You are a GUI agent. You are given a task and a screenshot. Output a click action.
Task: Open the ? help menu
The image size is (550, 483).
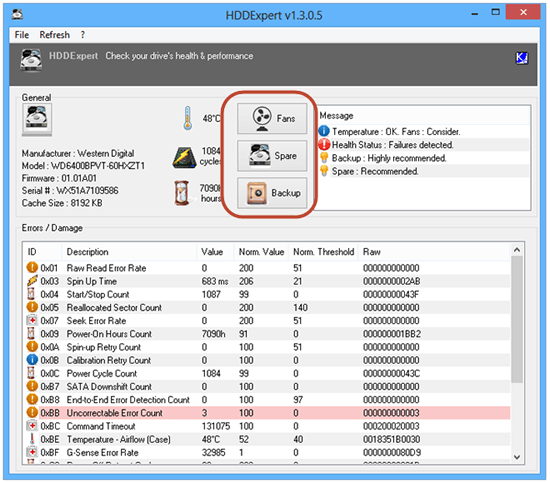pos(82,35)
